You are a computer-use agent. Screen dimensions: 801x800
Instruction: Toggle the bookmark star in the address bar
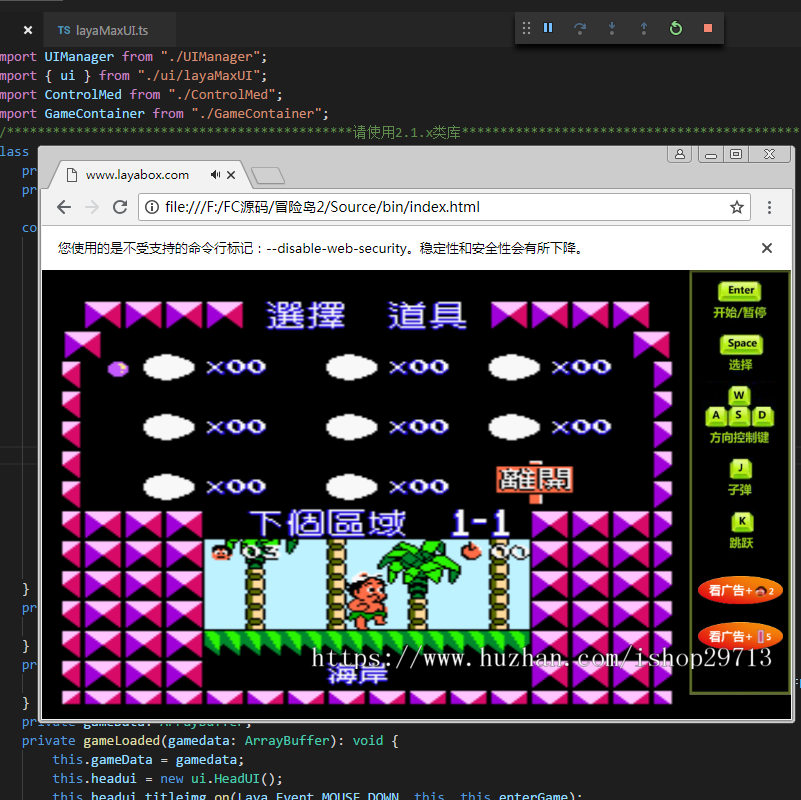737,207
